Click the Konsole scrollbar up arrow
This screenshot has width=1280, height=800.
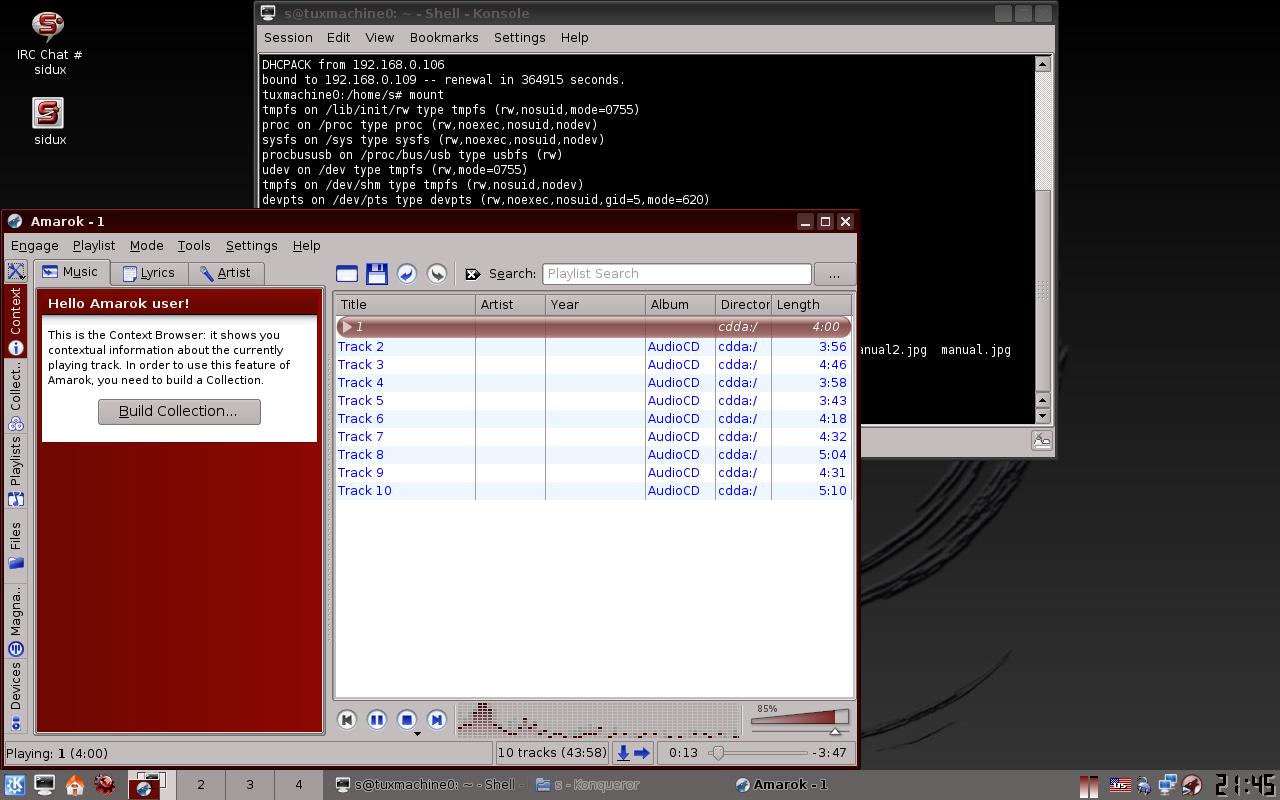coord(1042,64)
